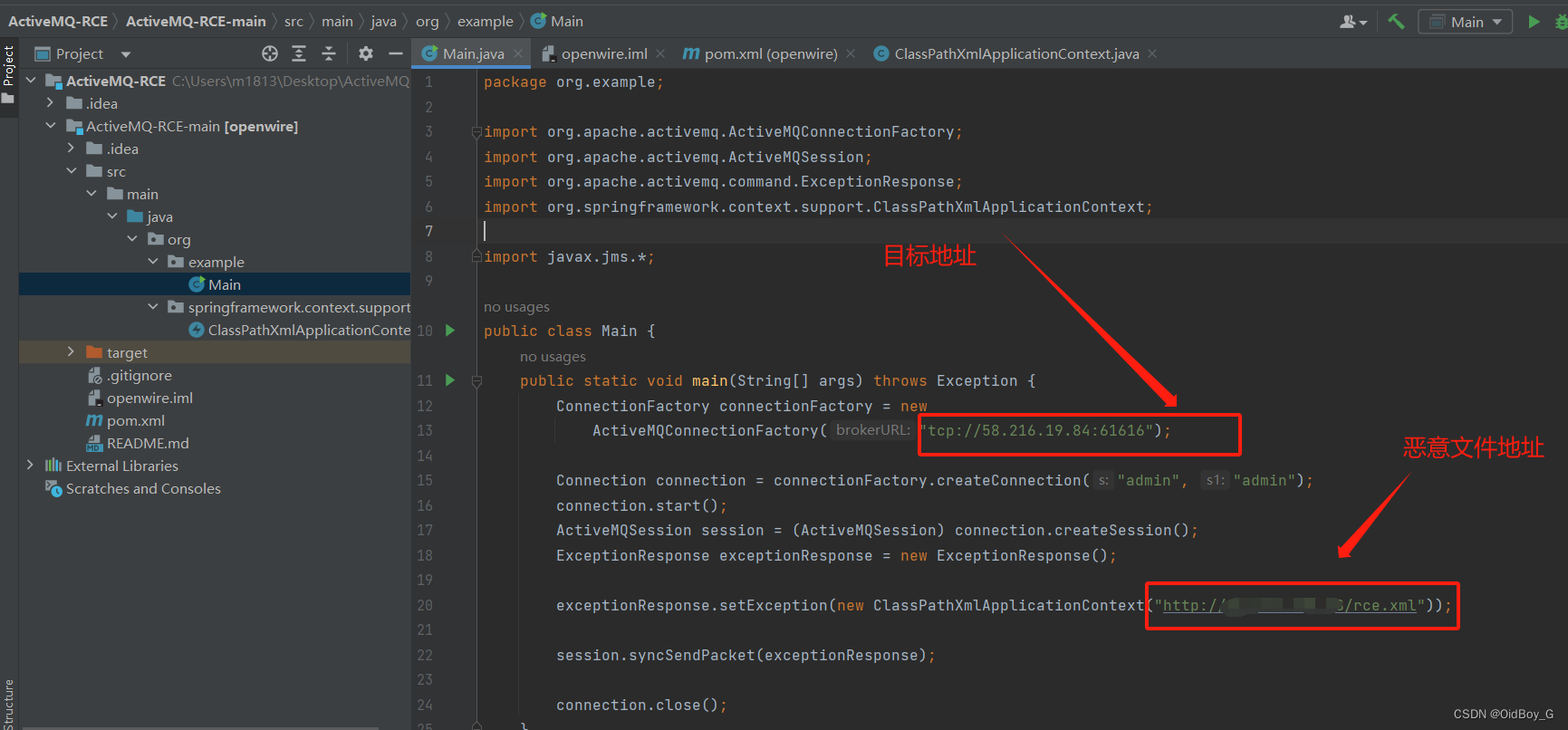Expand the top-level .idea folder

tap(51, 103)
